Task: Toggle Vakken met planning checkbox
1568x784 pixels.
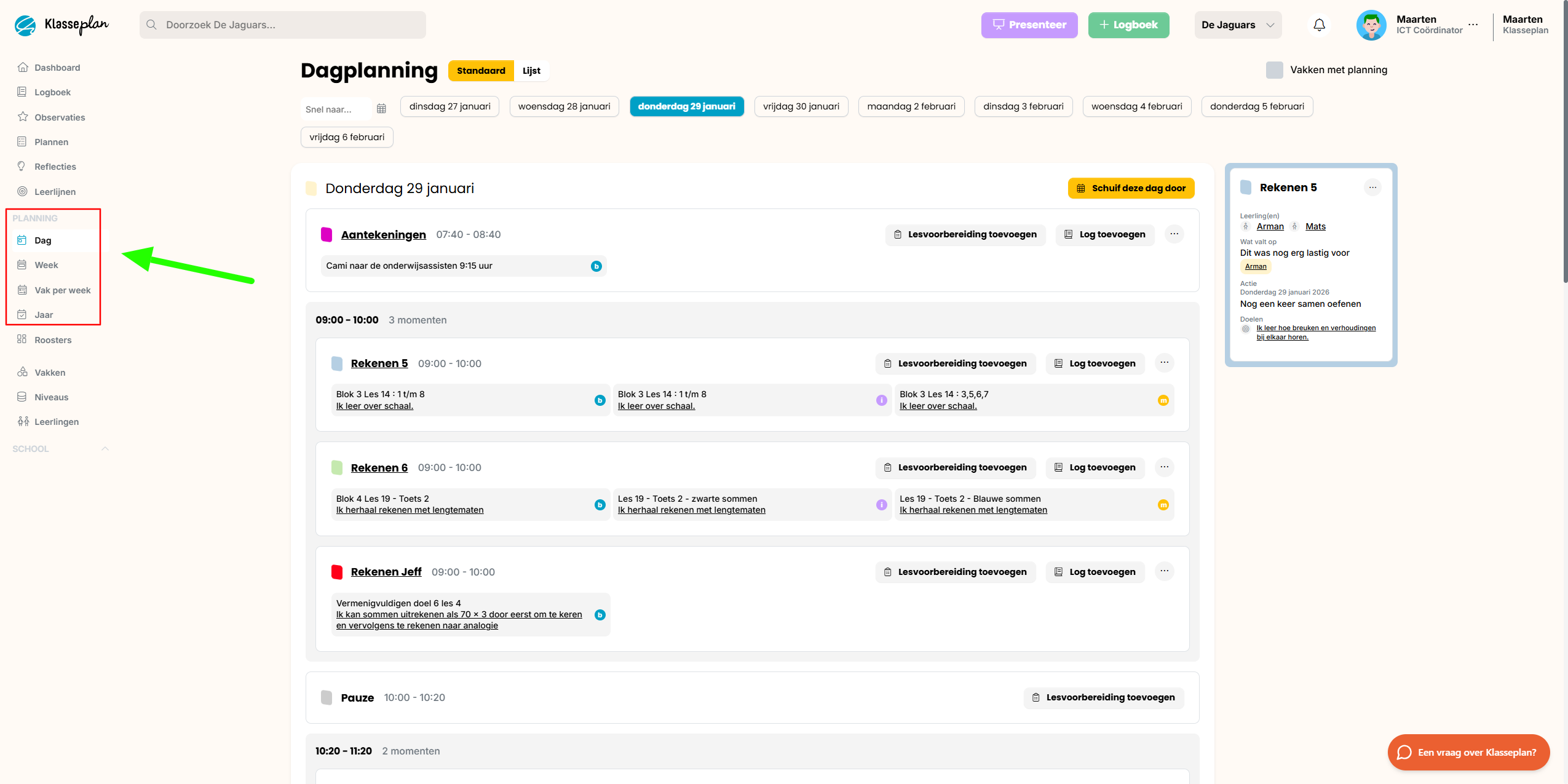Action: tap(1274, 70)
